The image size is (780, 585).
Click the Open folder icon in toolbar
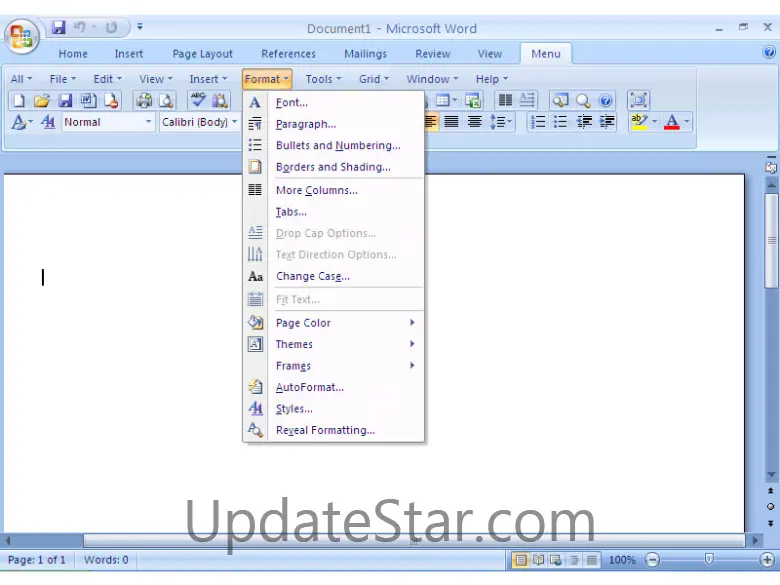point(42,100)
